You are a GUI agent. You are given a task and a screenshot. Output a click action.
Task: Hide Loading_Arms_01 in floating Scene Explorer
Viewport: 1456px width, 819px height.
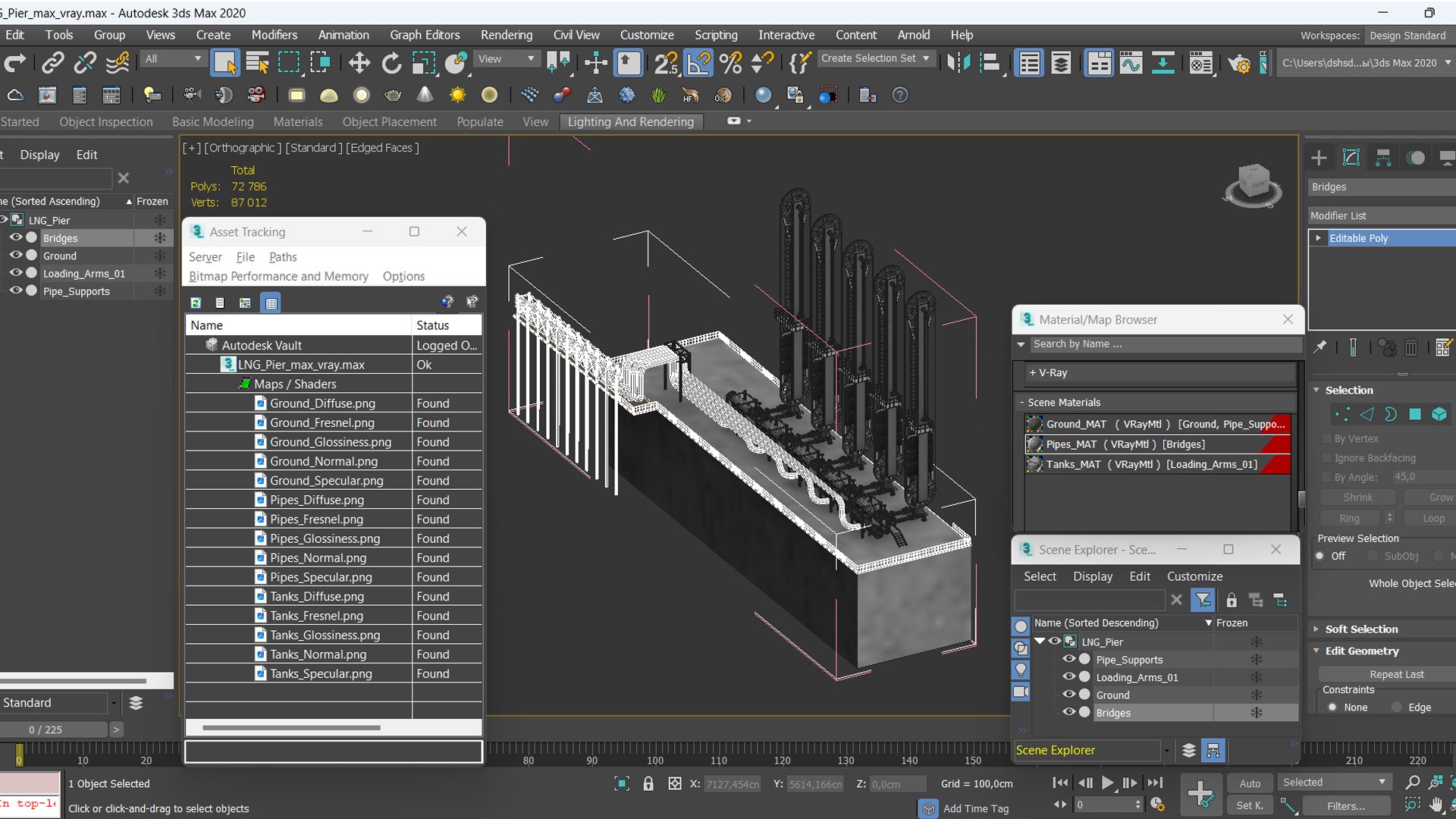1069,676
